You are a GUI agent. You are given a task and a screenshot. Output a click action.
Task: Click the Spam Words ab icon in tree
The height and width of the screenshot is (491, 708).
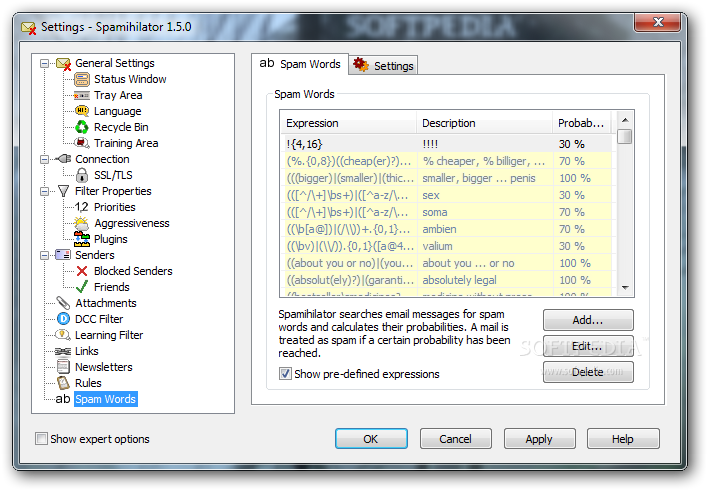(63, 399)
